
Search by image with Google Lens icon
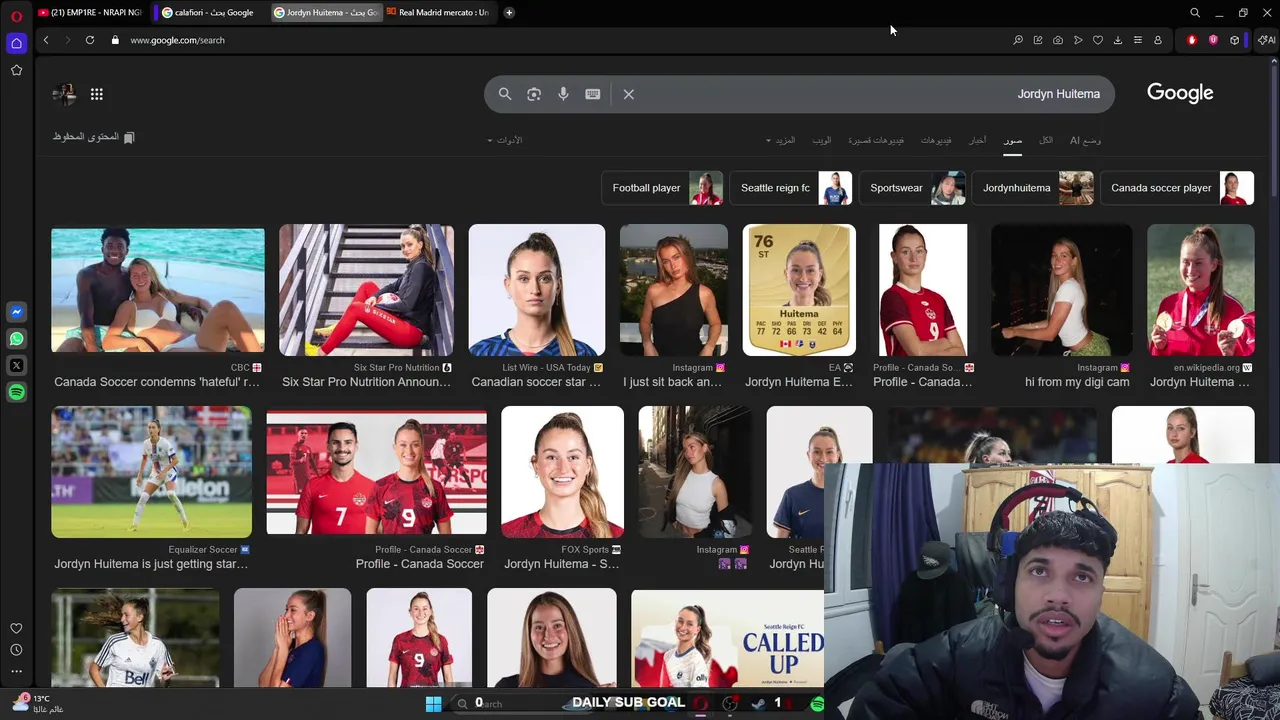click(x=534, y=94)
